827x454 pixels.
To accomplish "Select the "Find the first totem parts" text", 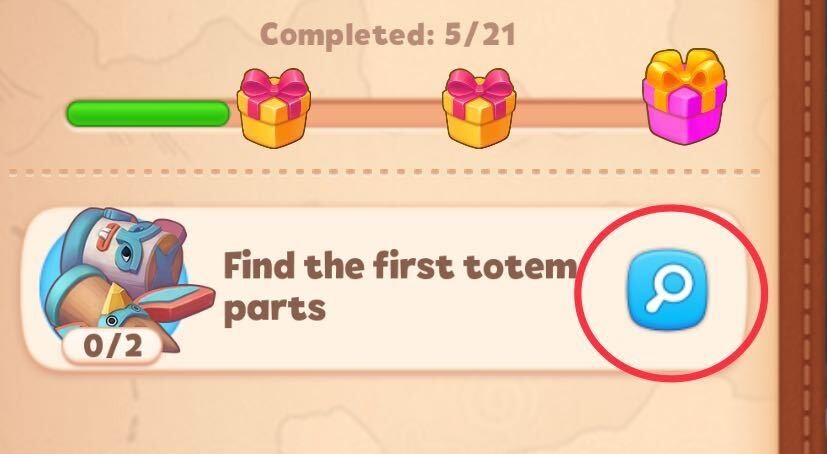I will [x=401, y=287].
